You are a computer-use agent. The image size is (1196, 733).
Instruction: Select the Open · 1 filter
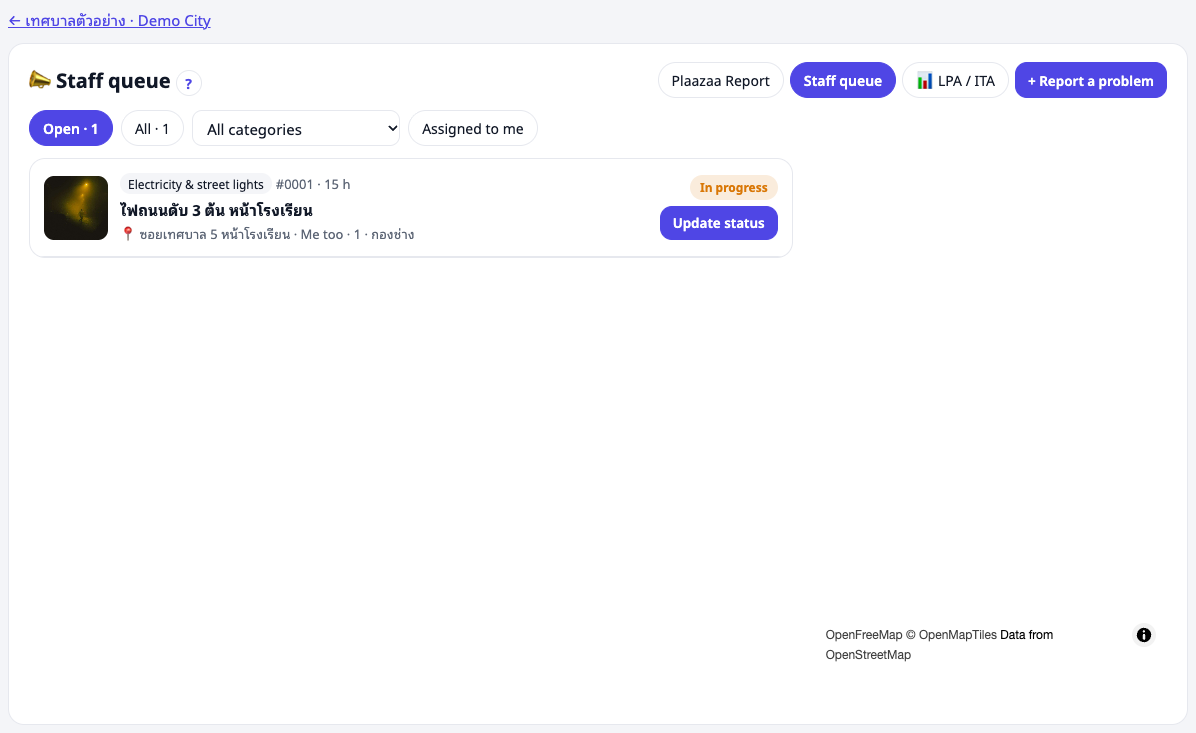click(71, 129)
